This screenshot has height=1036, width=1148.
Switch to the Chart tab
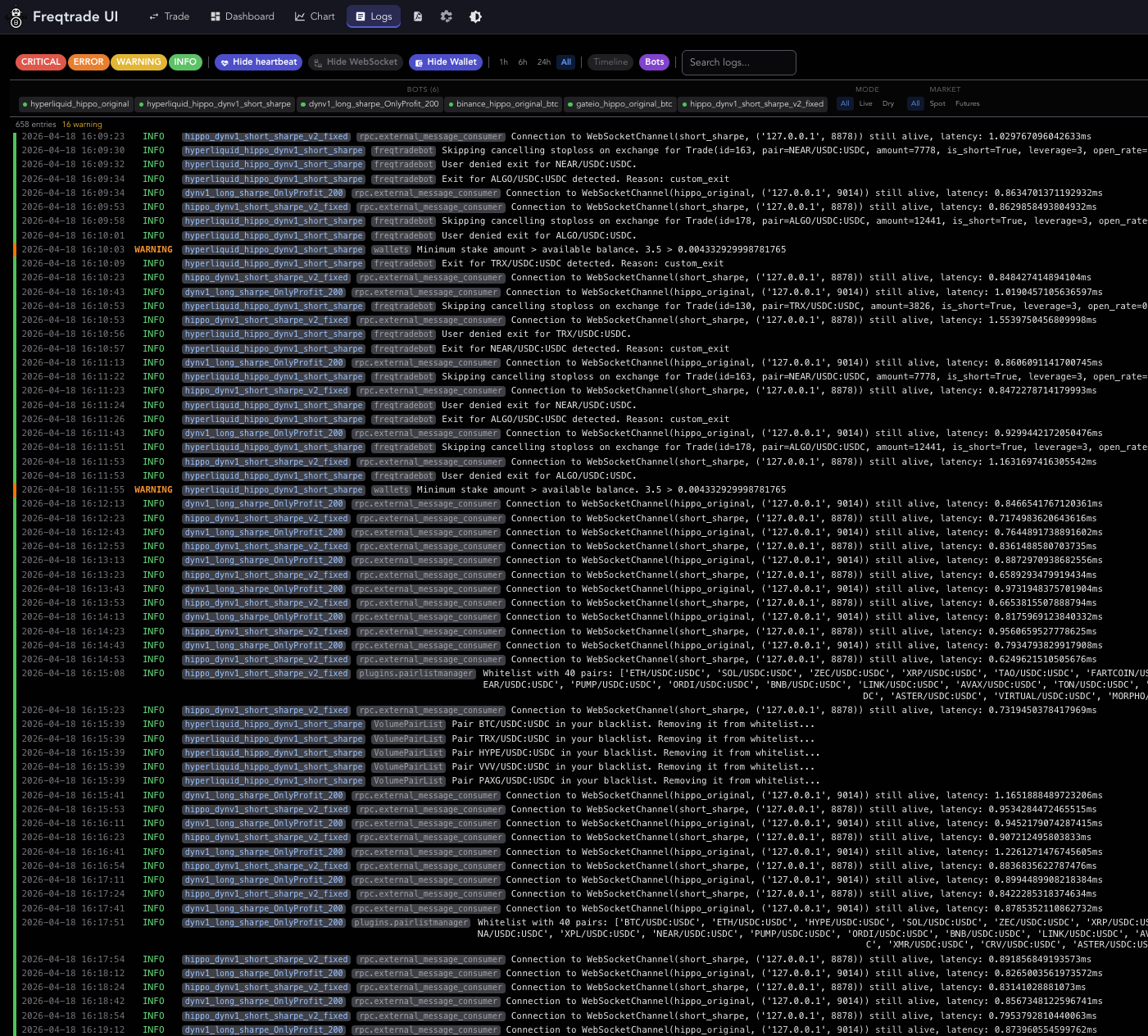coord(315,16)
